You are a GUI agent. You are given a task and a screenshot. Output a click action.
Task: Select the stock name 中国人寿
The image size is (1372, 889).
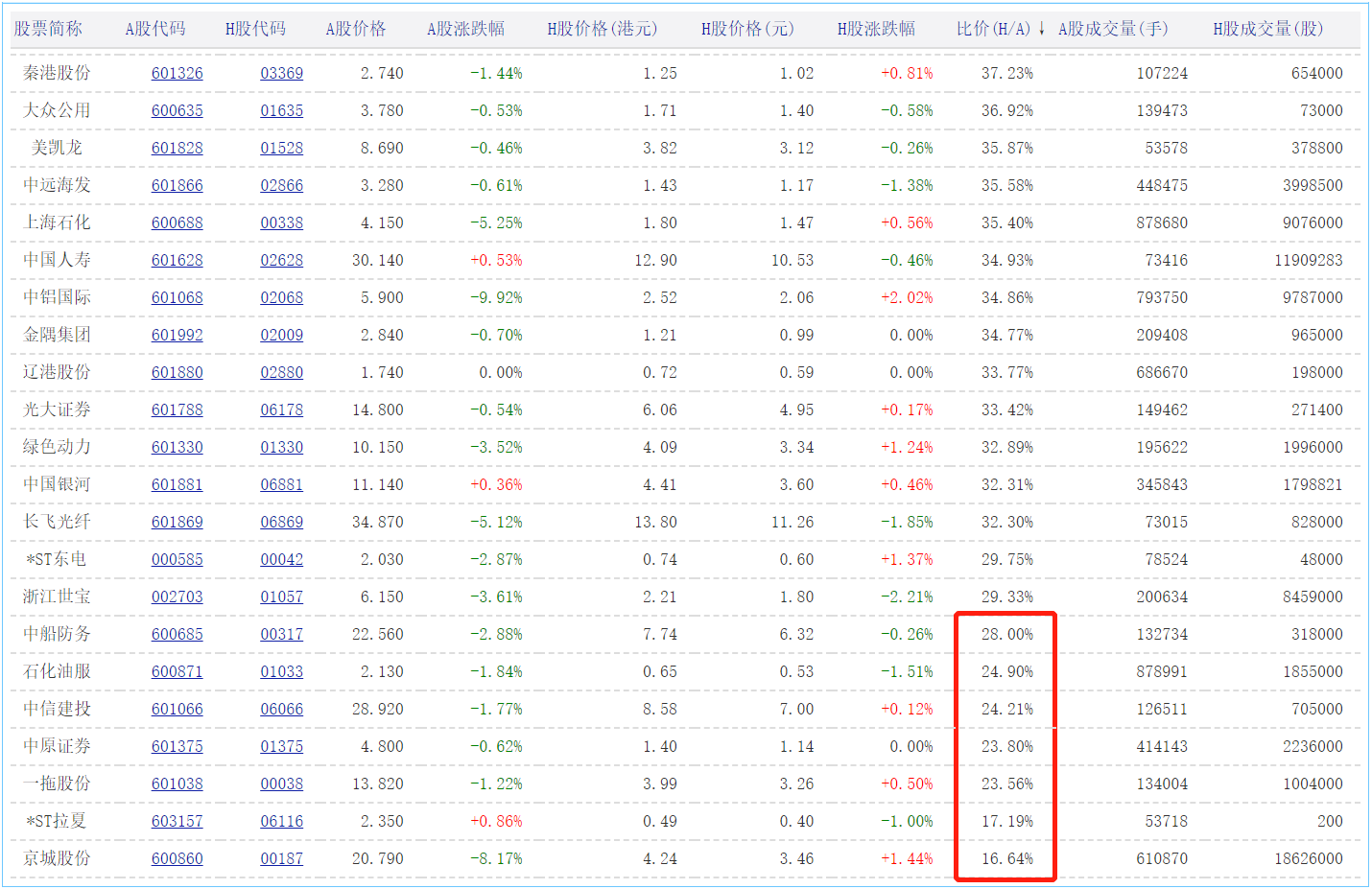click(x=57, y=260)
